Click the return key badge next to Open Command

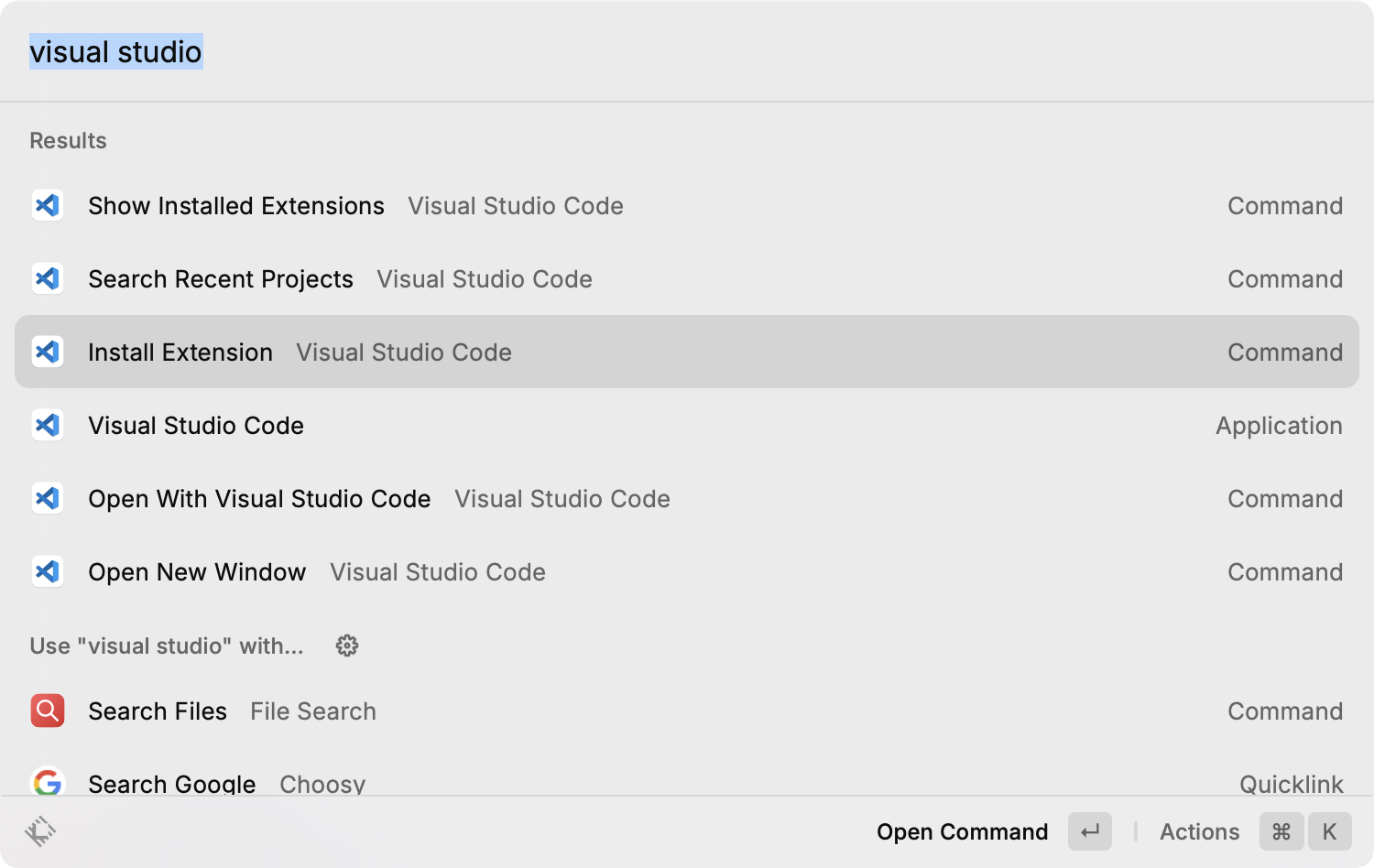[x=1089, y=831]
